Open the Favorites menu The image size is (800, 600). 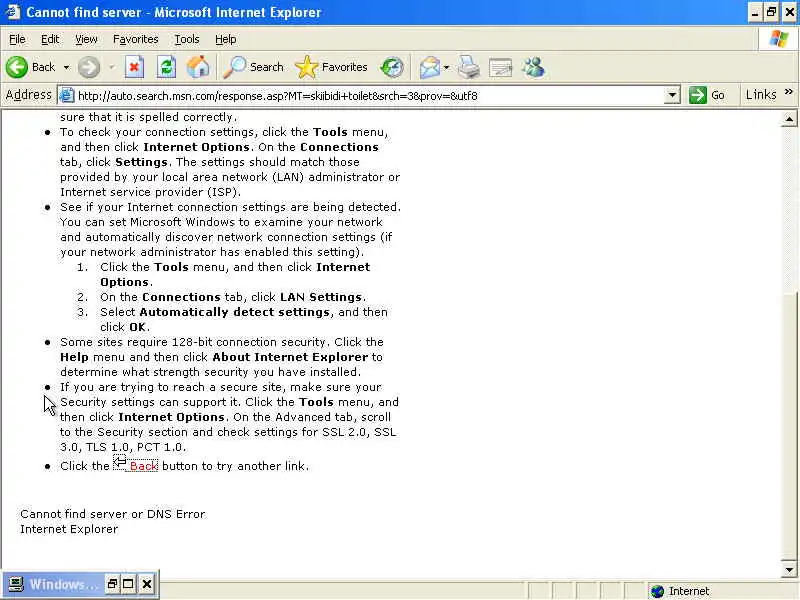point(136,39)
